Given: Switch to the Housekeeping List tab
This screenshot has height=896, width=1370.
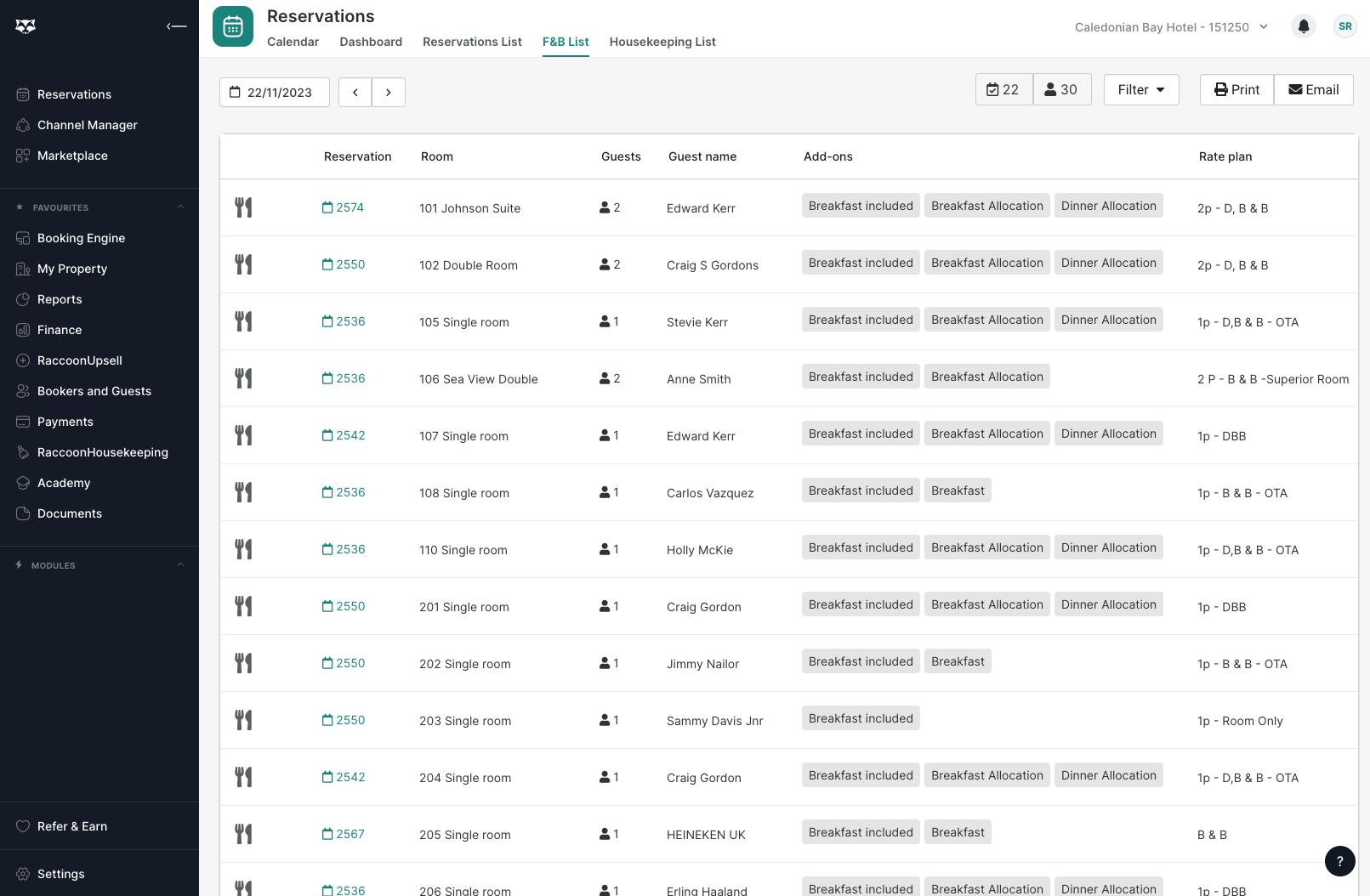Looking at the screenshot, I should (662, 42).
